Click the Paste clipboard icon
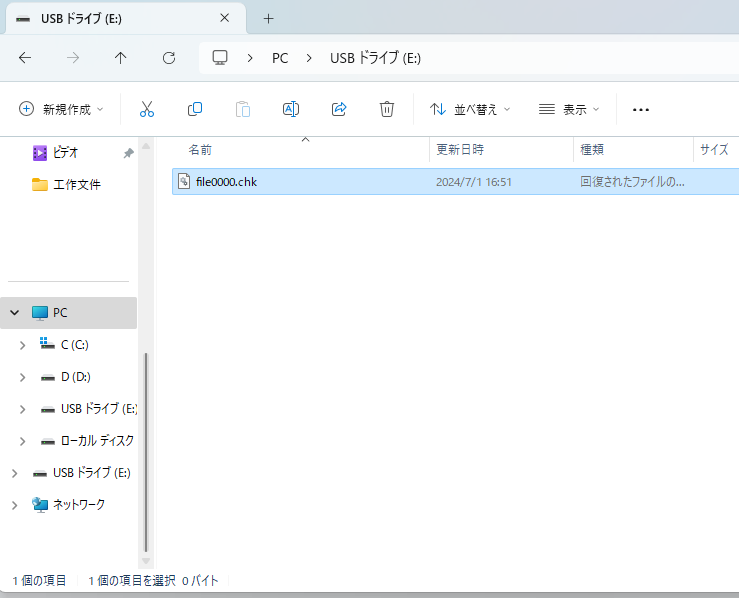The width and height of the screenshot is (739, 598). click(x=243, y=109)
